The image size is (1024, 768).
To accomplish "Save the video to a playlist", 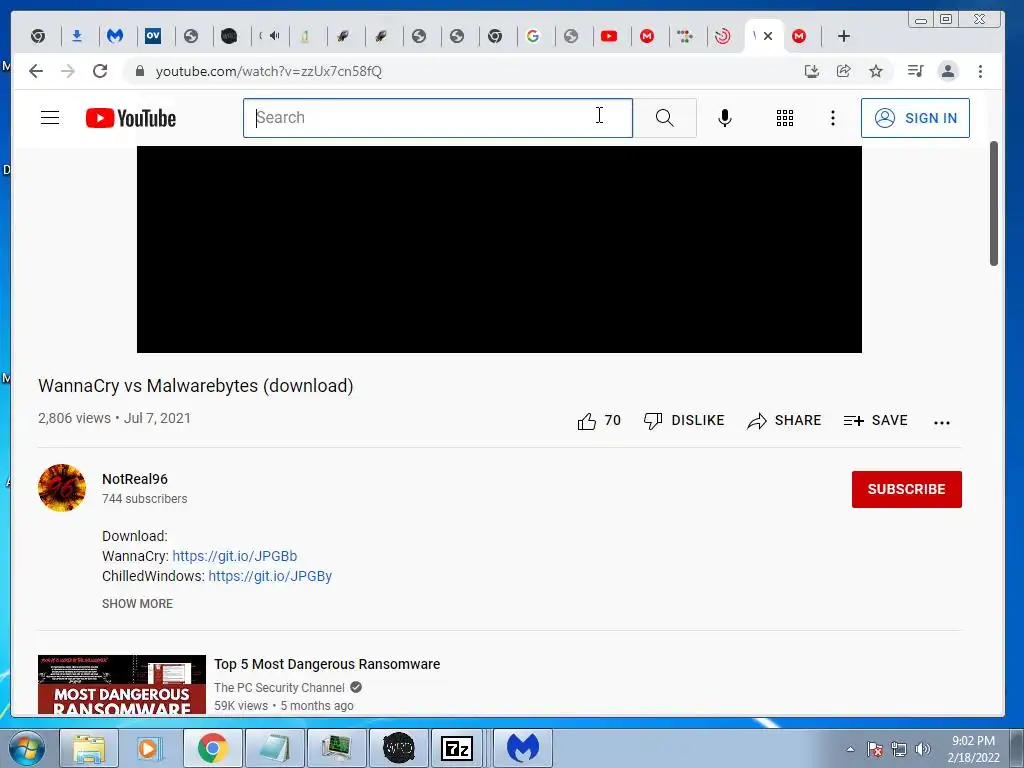I will (875, 421).
